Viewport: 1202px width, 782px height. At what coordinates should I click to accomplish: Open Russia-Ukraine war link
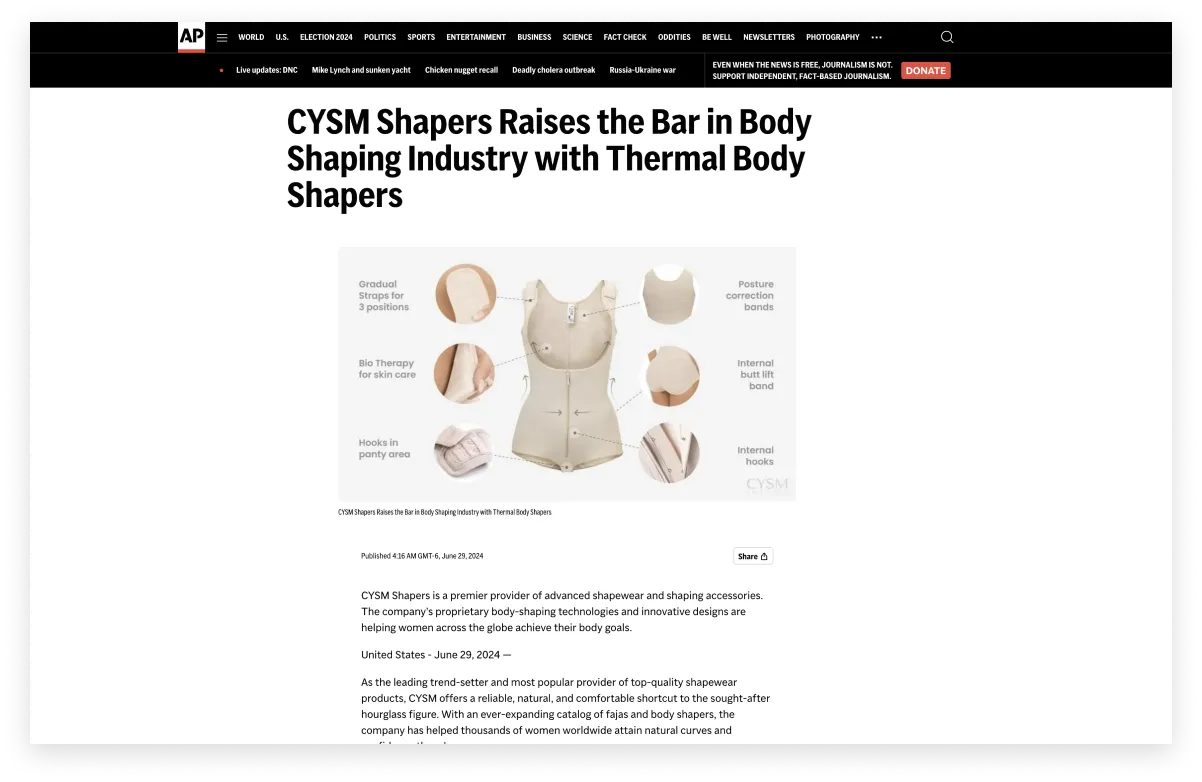pos(643,70)
